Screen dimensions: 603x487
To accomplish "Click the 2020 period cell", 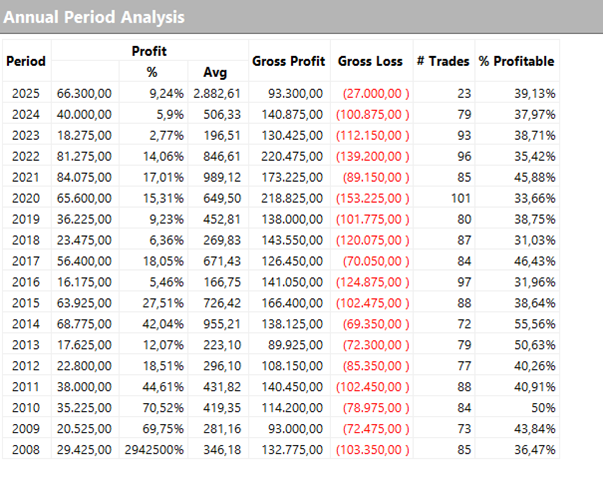I will [26, 199].
